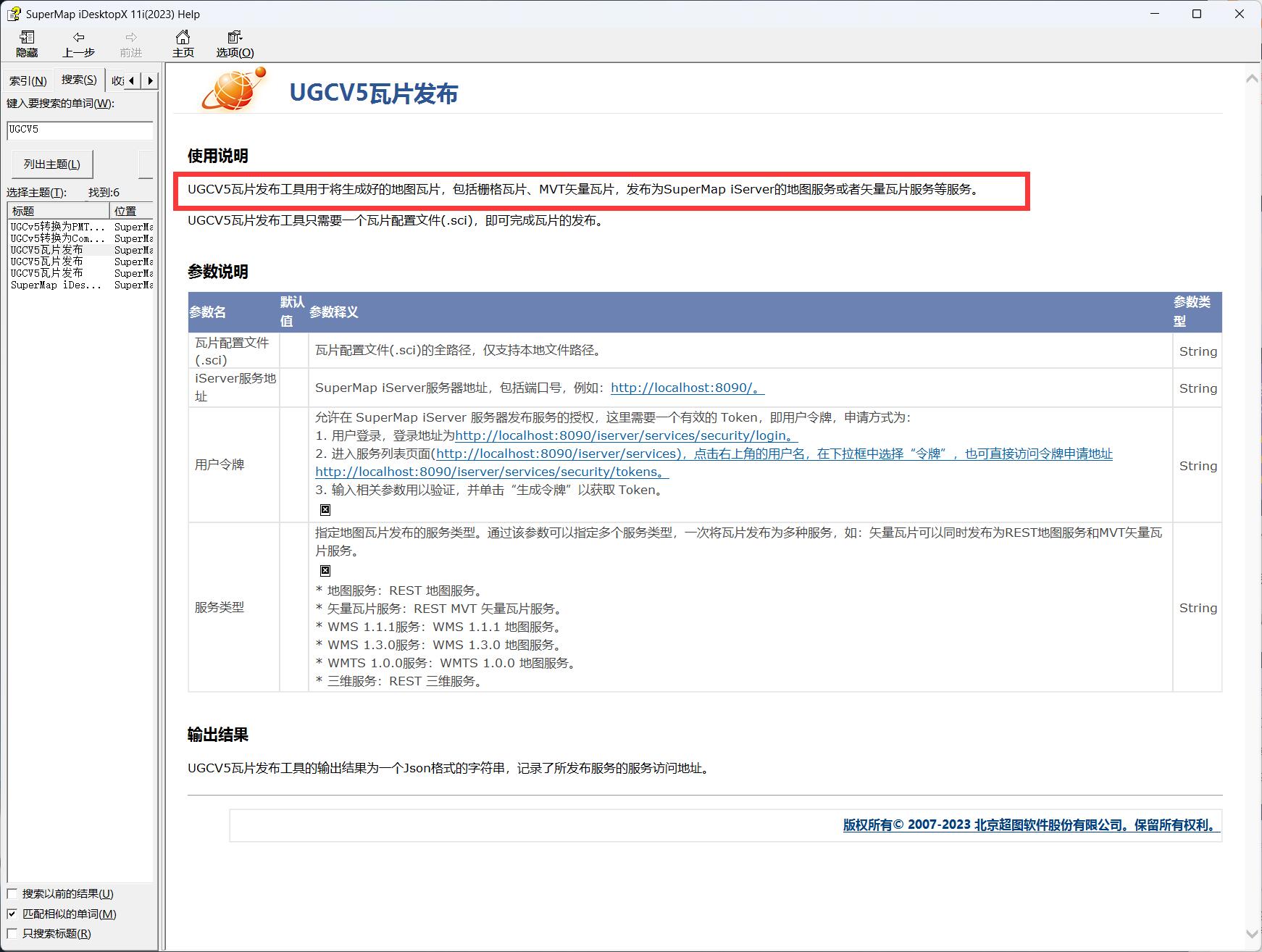Sort results by 位置 column header
Screen dimensions: 1262x952
point(131,211)
